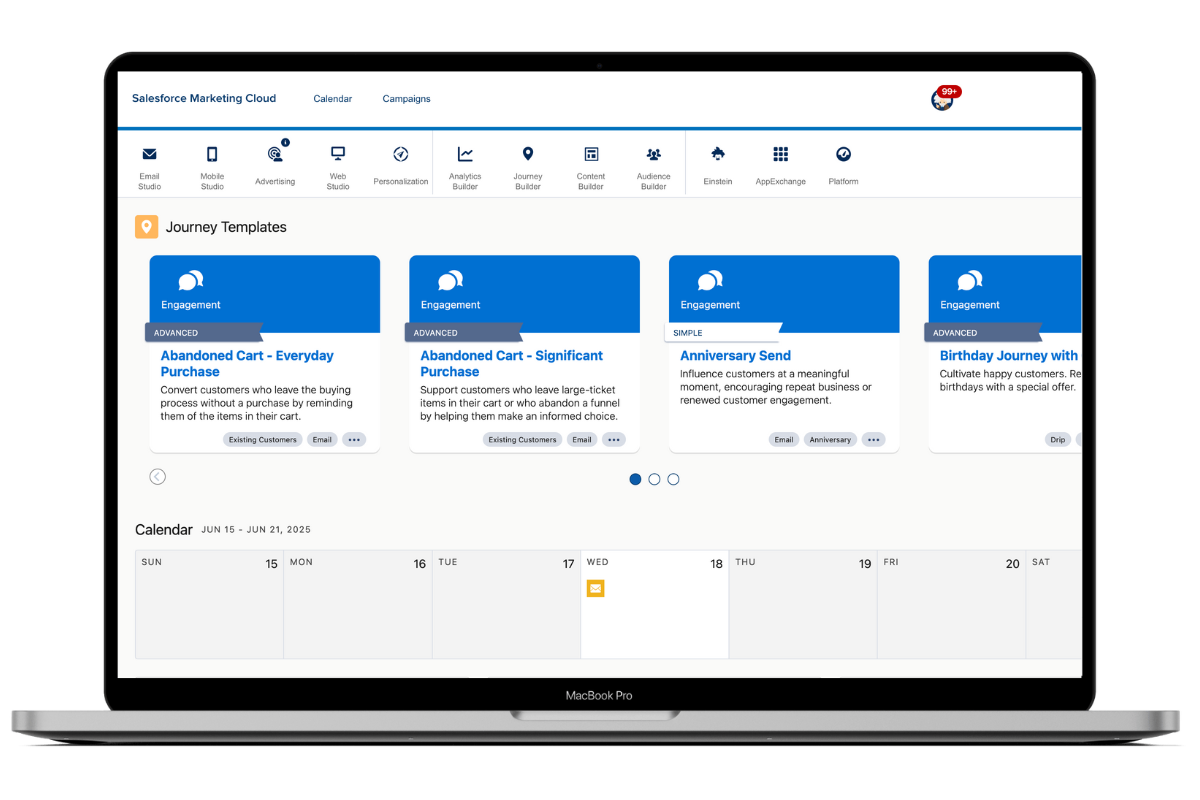Open the Advertising app

click(x=275, y=163)
